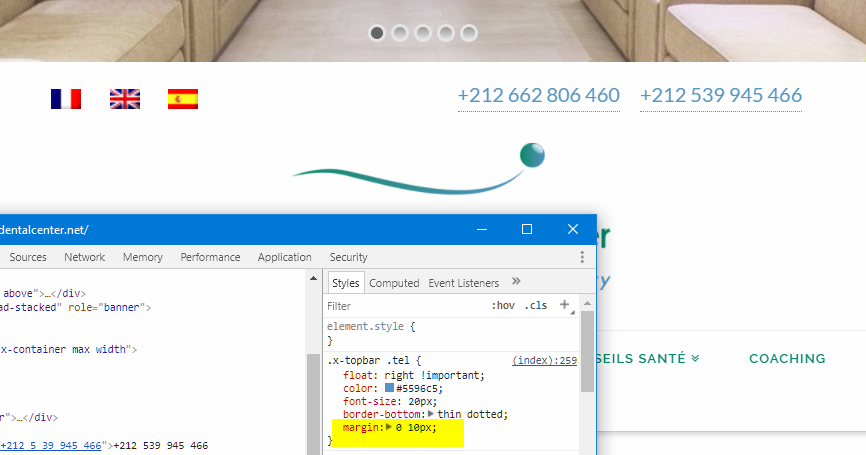Select the Spanish flag icon
Screen dimensions: 866x455
coord(183,98)
